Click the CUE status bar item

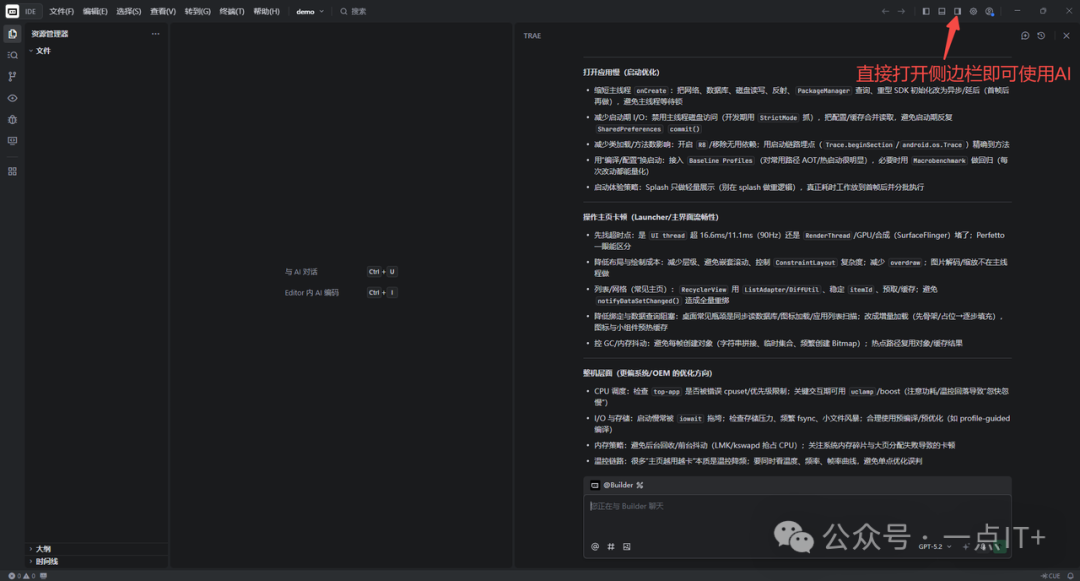1050,576
